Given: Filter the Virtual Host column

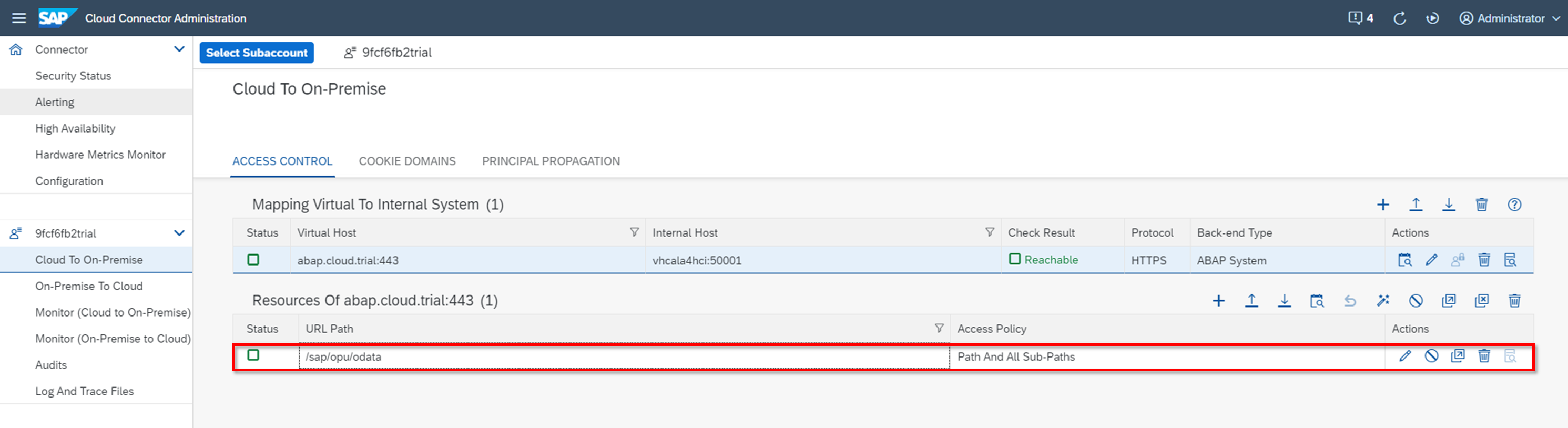Looking at the screenshot, I should [634, 232].
